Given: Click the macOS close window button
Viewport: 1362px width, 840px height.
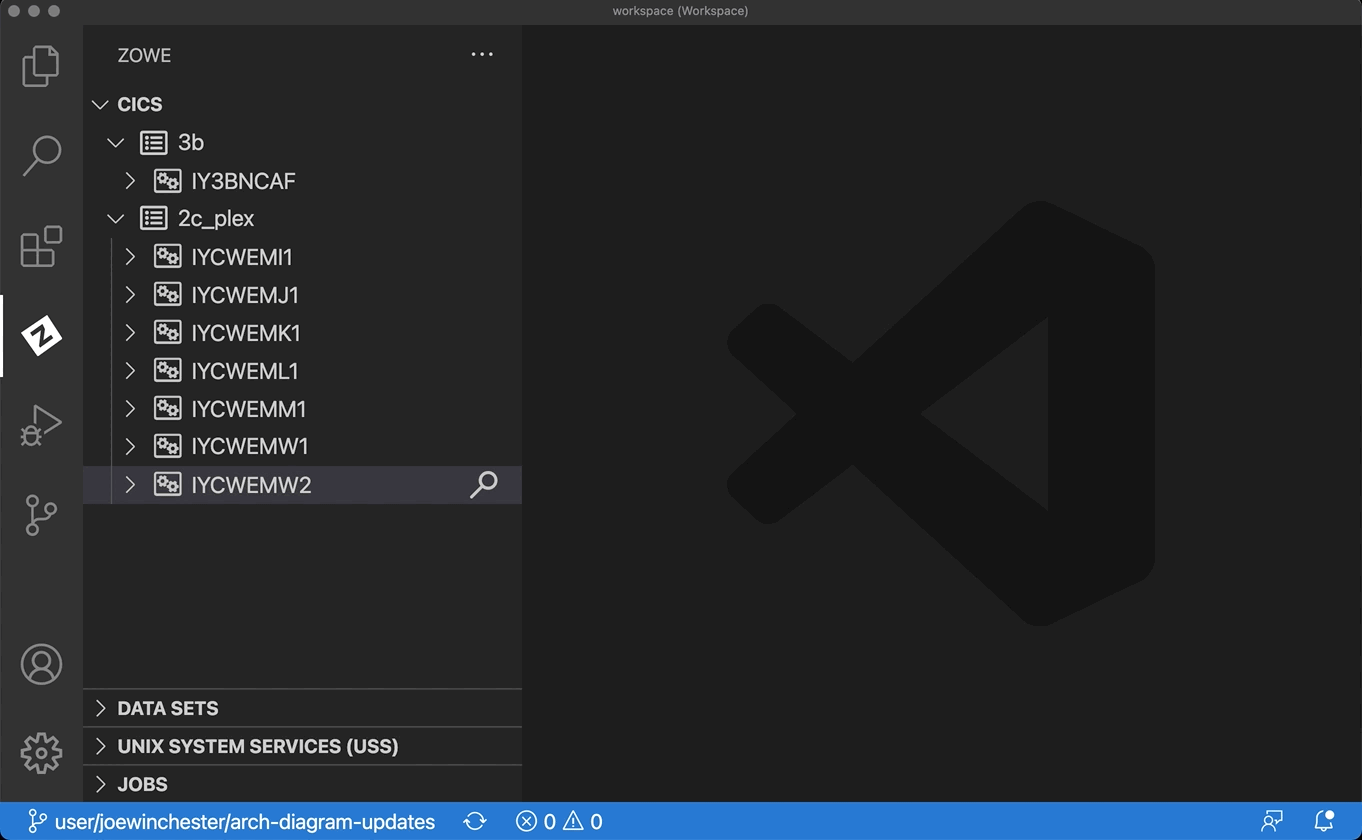Looking at the screenshot, I should point(14,11).
